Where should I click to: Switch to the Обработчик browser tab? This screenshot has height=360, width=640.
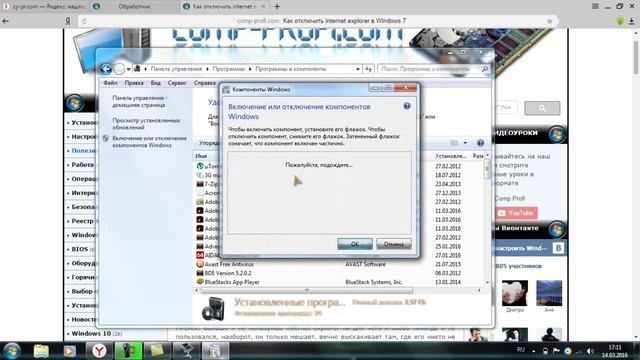coord(134,7)
